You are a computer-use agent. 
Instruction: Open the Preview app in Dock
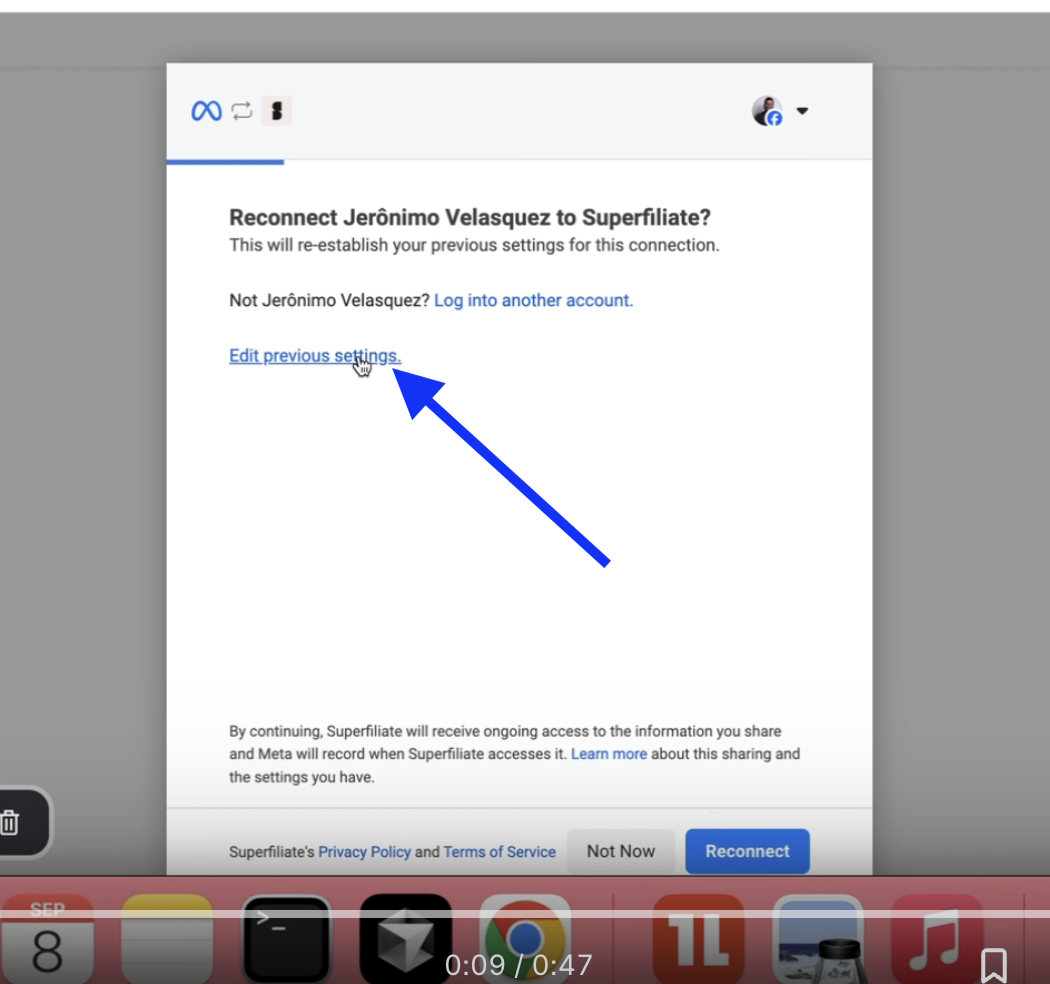coord(818,938)
